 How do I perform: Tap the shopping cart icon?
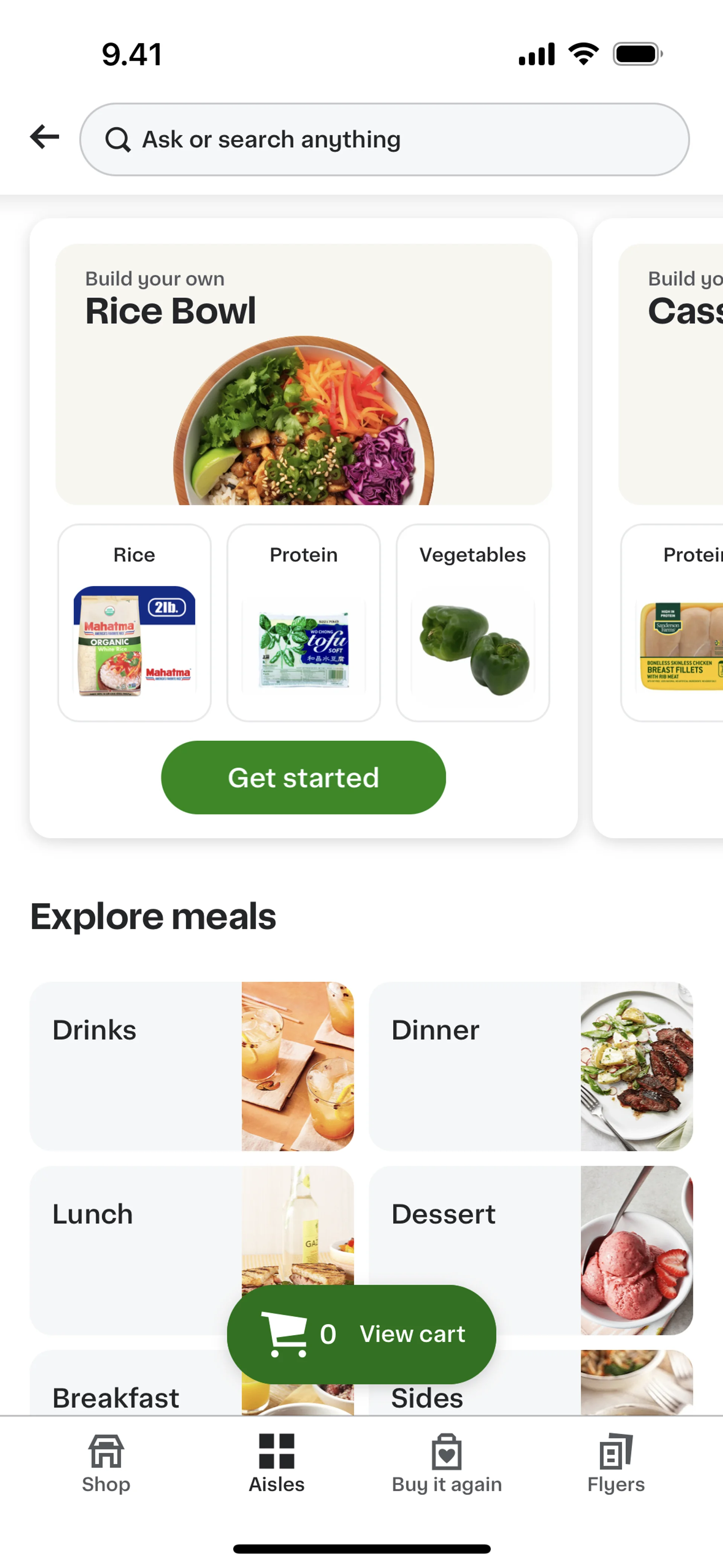(x=284, y=1334)
